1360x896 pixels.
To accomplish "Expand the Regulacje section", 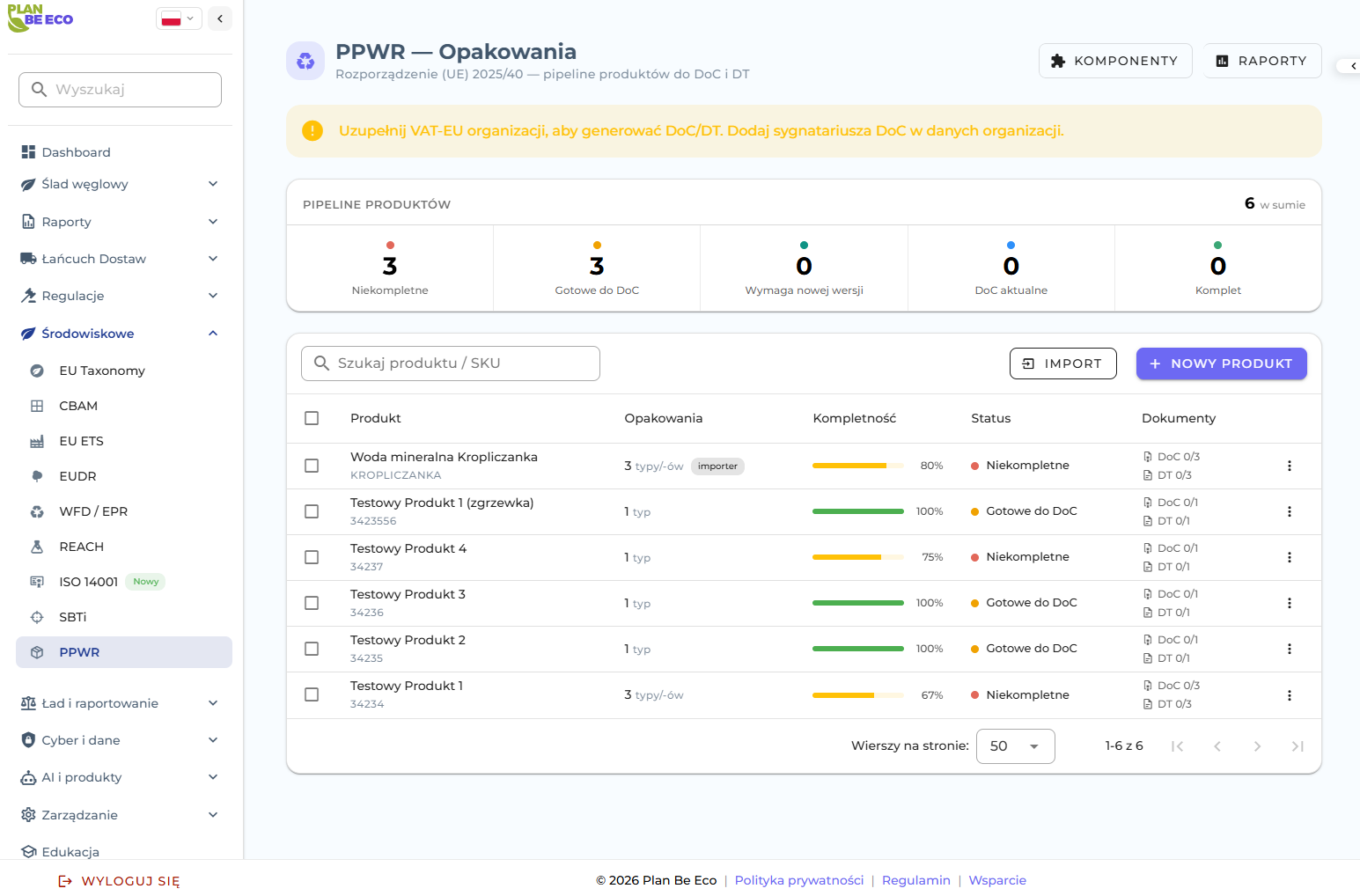I will [120, 296].
